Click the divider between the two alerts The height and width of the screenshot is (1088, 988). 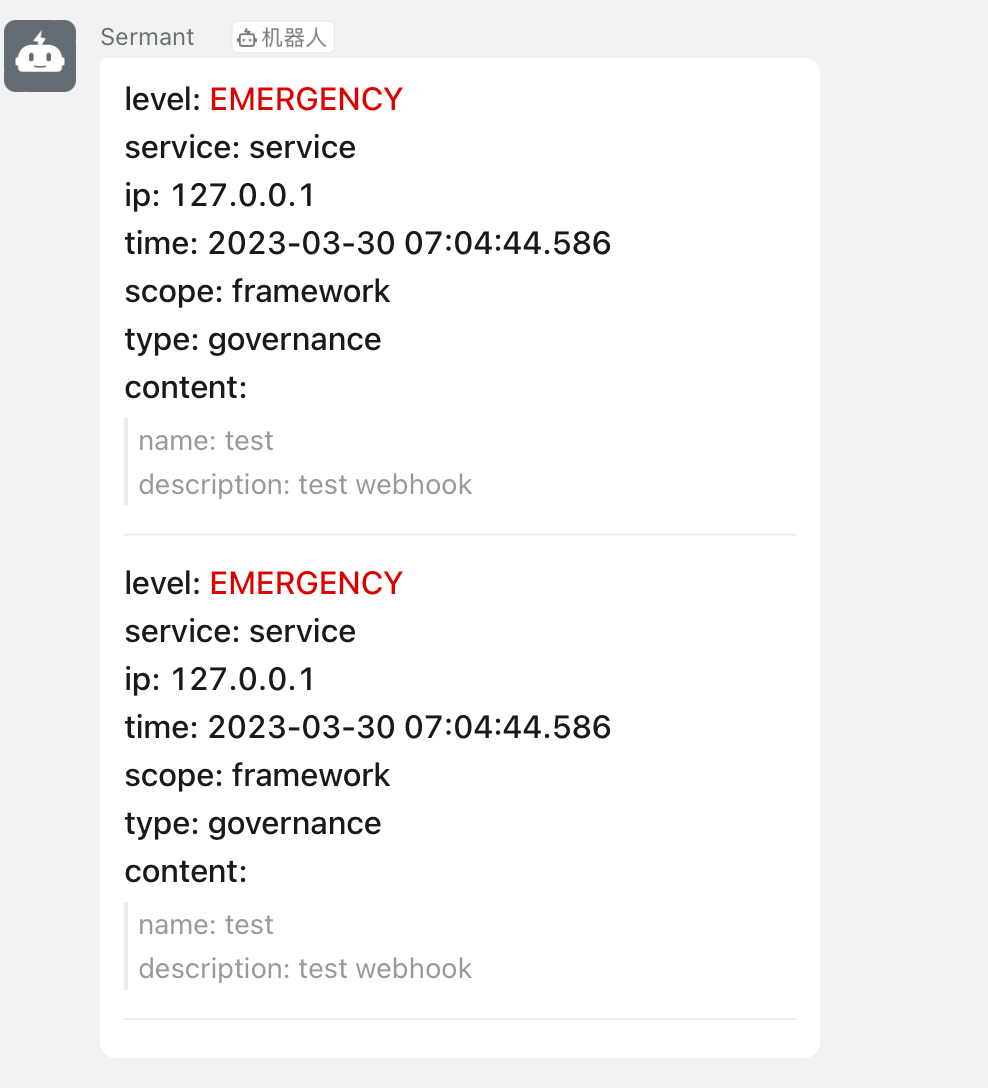pos(459,535)
